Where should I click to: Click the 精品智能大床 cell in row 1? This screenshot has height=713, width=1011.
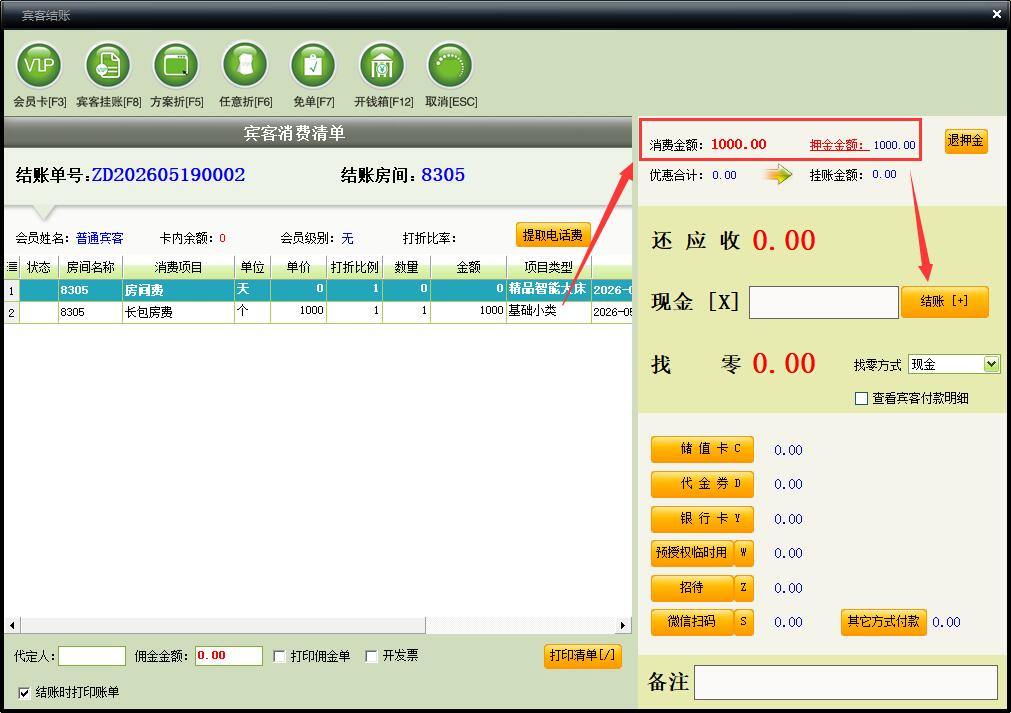click(549, 289)
